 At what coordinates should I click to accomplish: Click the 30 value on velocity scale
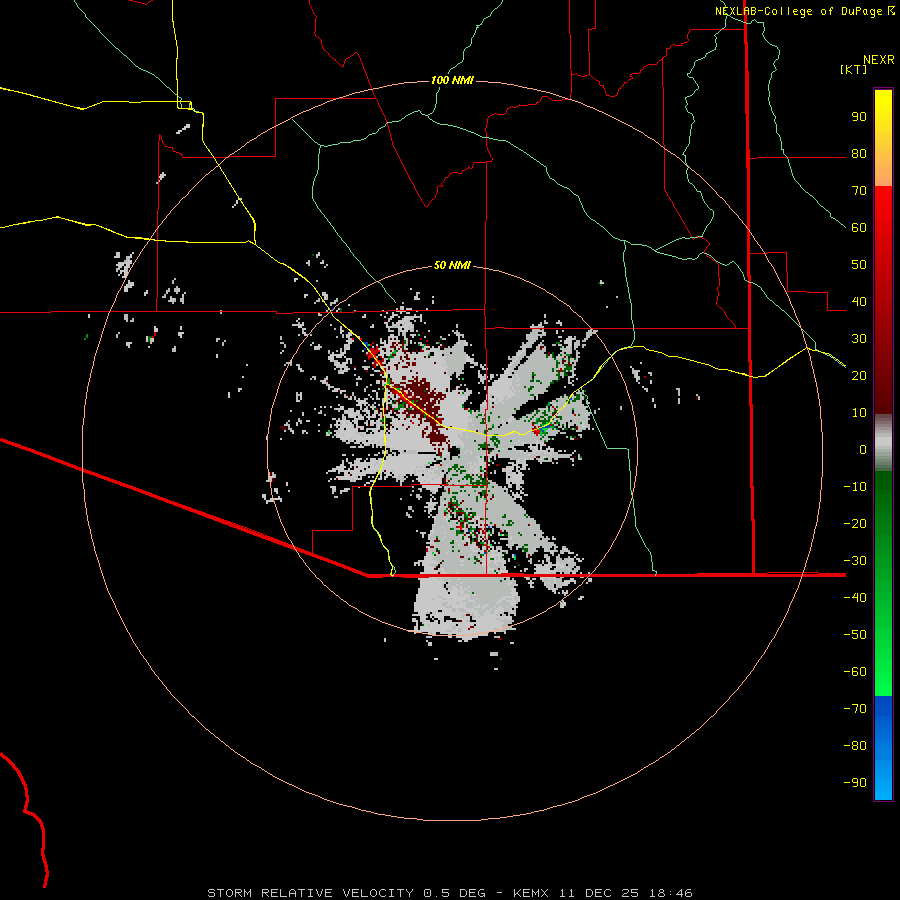(859, 339)
